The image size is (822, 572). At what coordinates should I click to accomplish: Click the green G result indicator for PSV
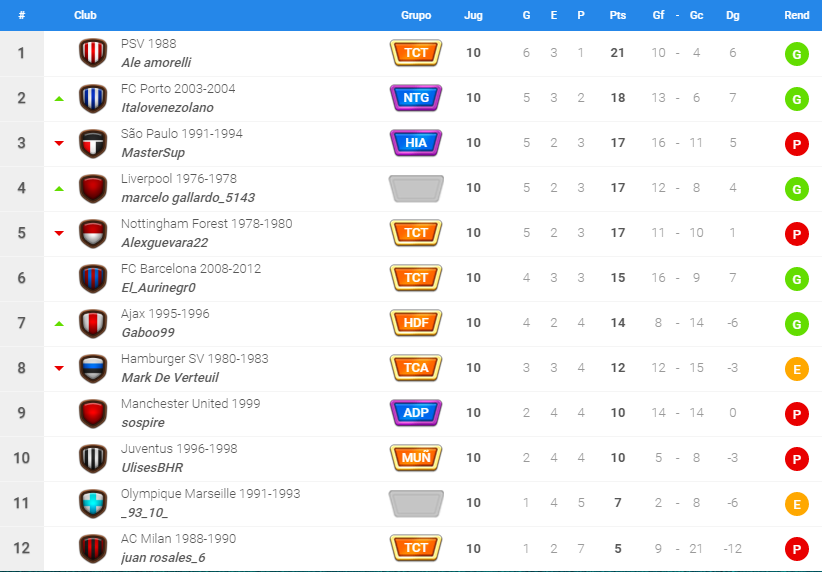click(x=796, y=53)
